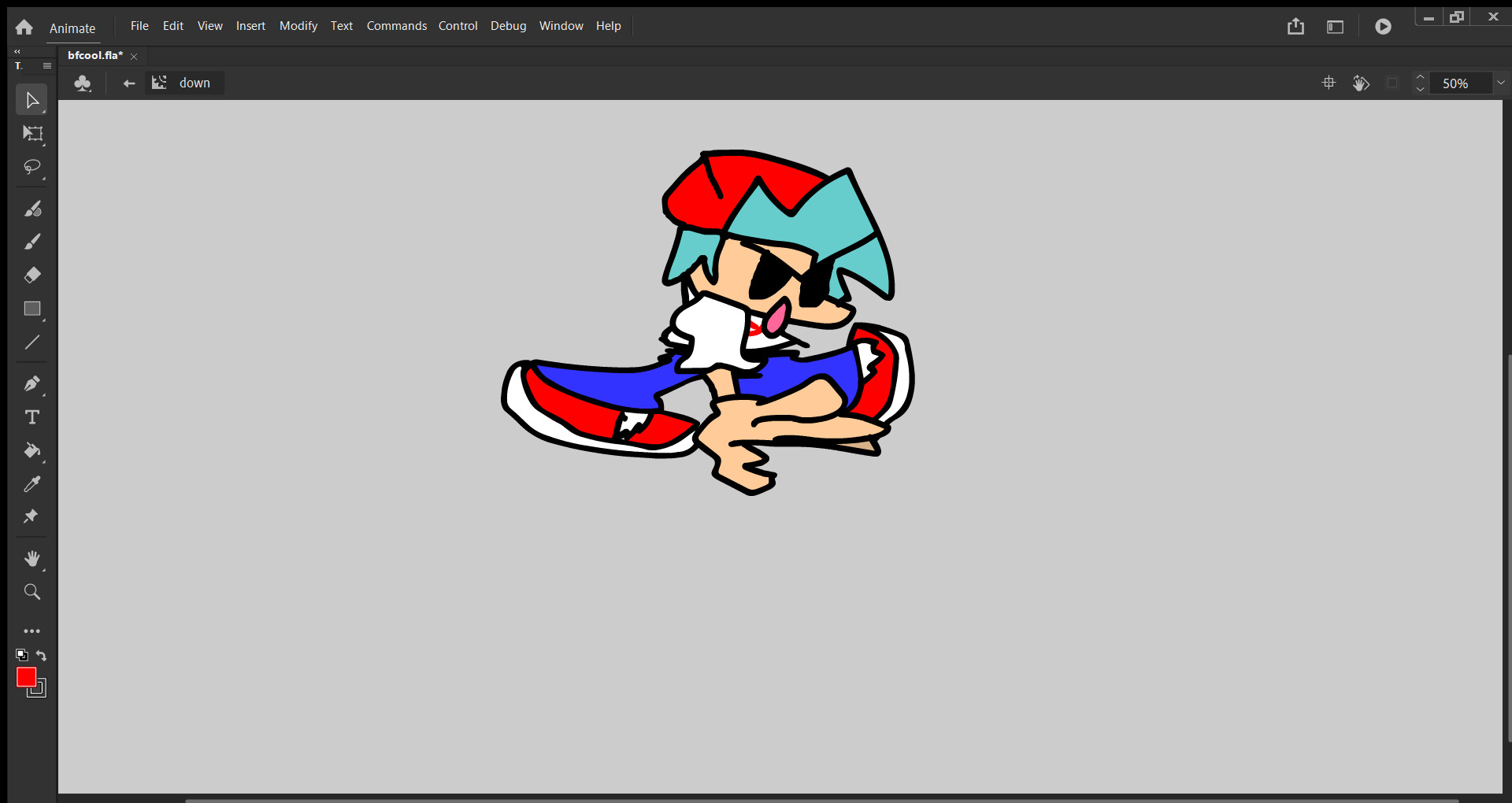Toggle the Rotation tool near zoom
This screenshot has width=1512, height=803.
click(1361, 83)
